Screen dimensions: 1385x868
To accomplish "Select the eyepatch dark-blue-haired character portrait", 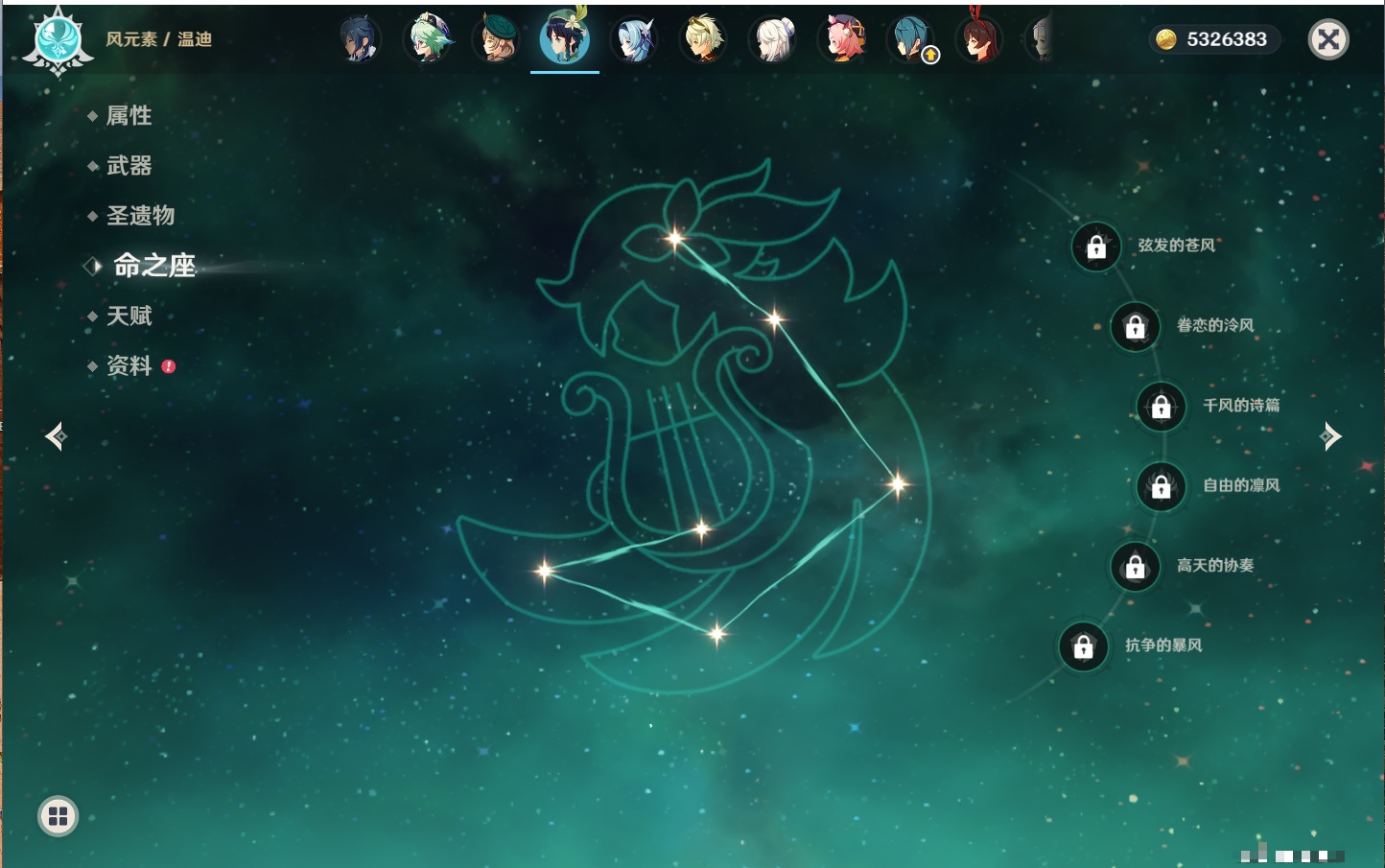I will pyautogui.click(x=360, y=39).
